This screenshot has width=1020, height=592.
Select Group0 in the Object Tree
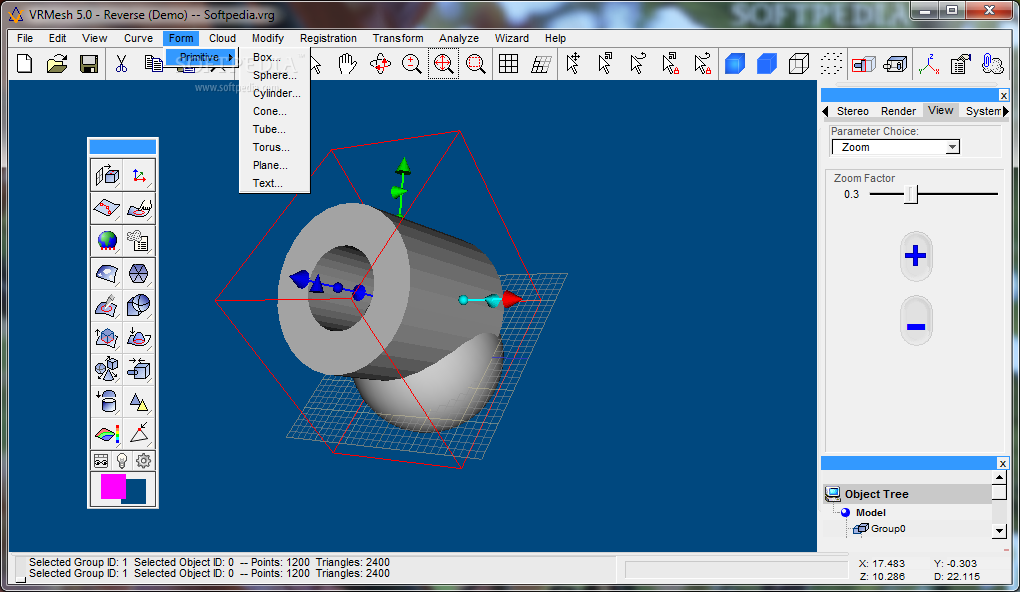tap(888, 529)
